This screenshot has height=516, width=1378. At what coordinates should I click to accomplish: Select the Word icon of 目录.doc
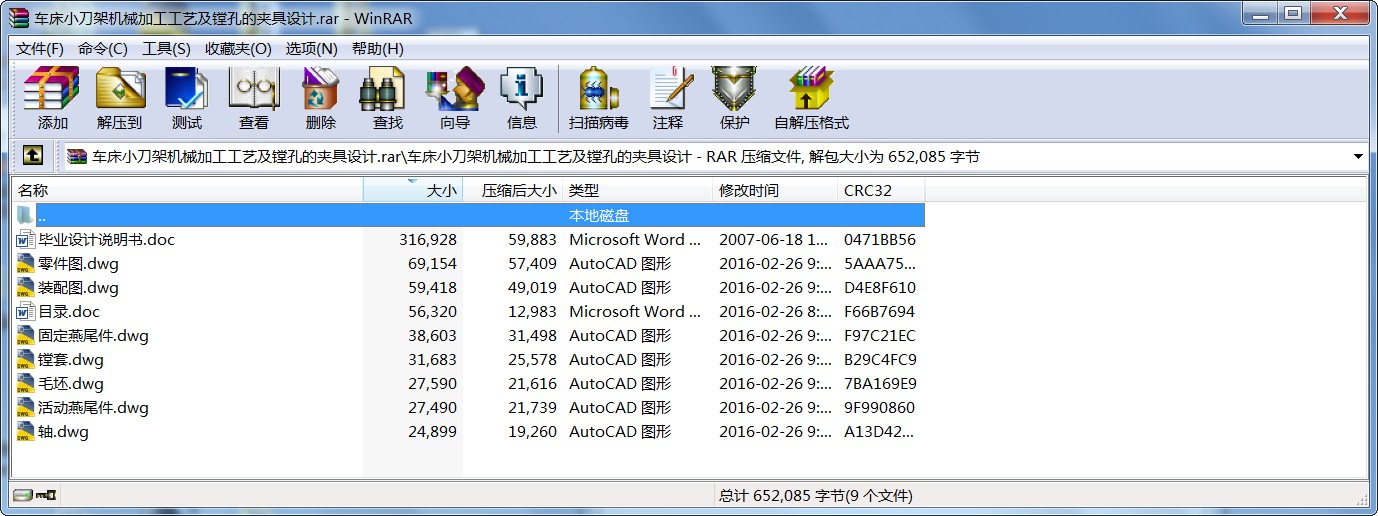(26, 312)
